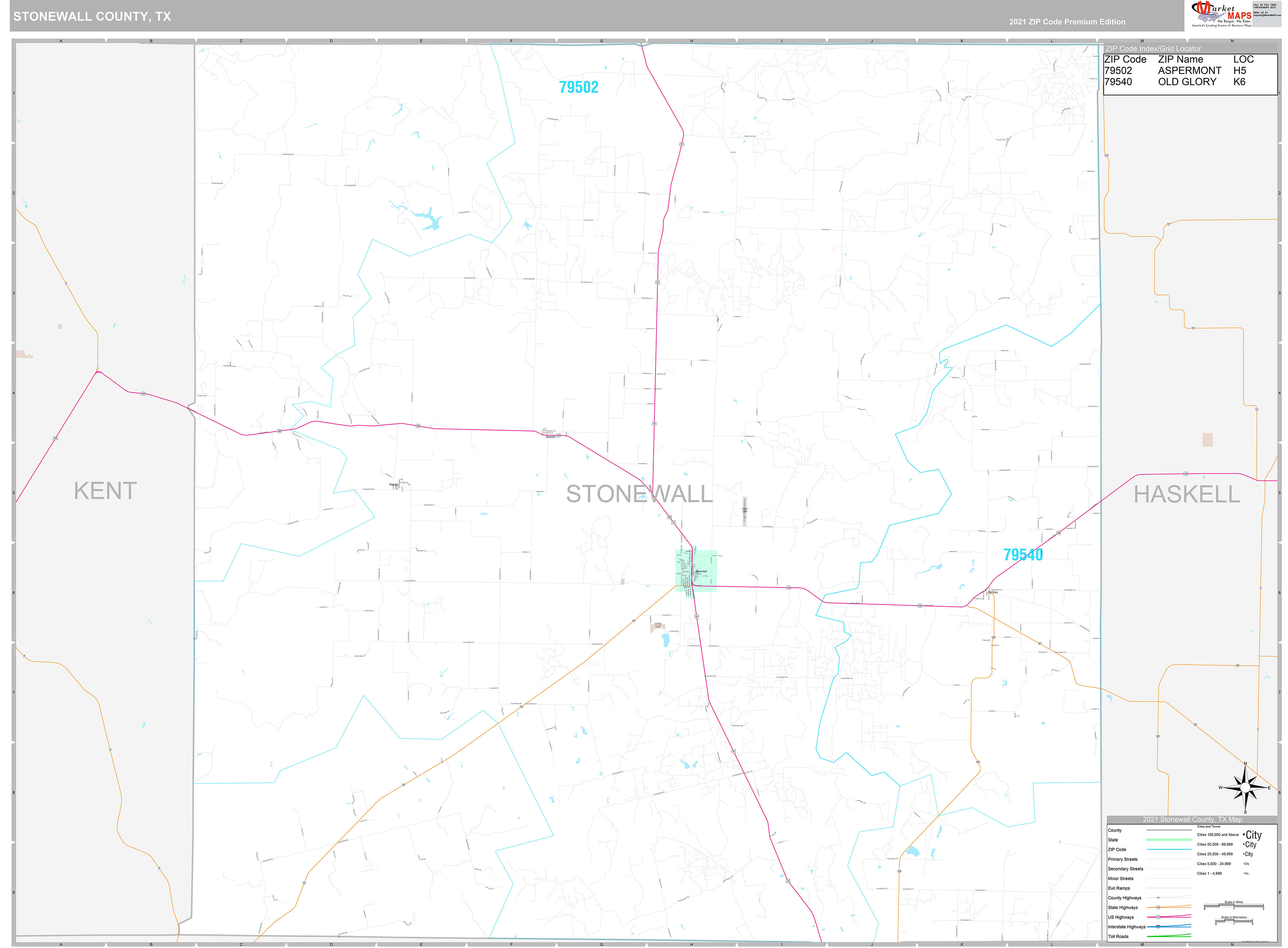The image size is (1288, 948).
Task: Click the State Highways legend symbol
Action: click(1170, 908)
